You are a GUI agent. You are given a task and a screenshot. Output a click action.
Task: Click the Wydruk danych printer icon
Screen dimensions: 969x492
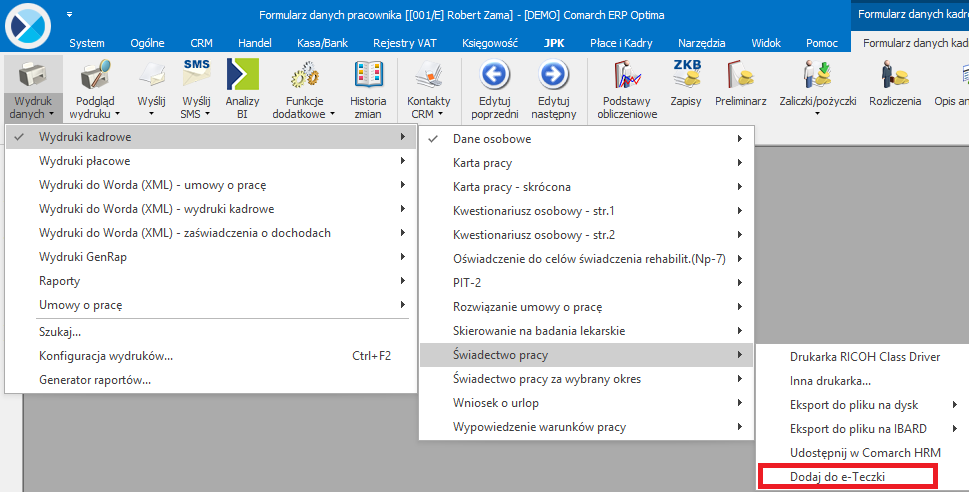click(x=33, y=77)
